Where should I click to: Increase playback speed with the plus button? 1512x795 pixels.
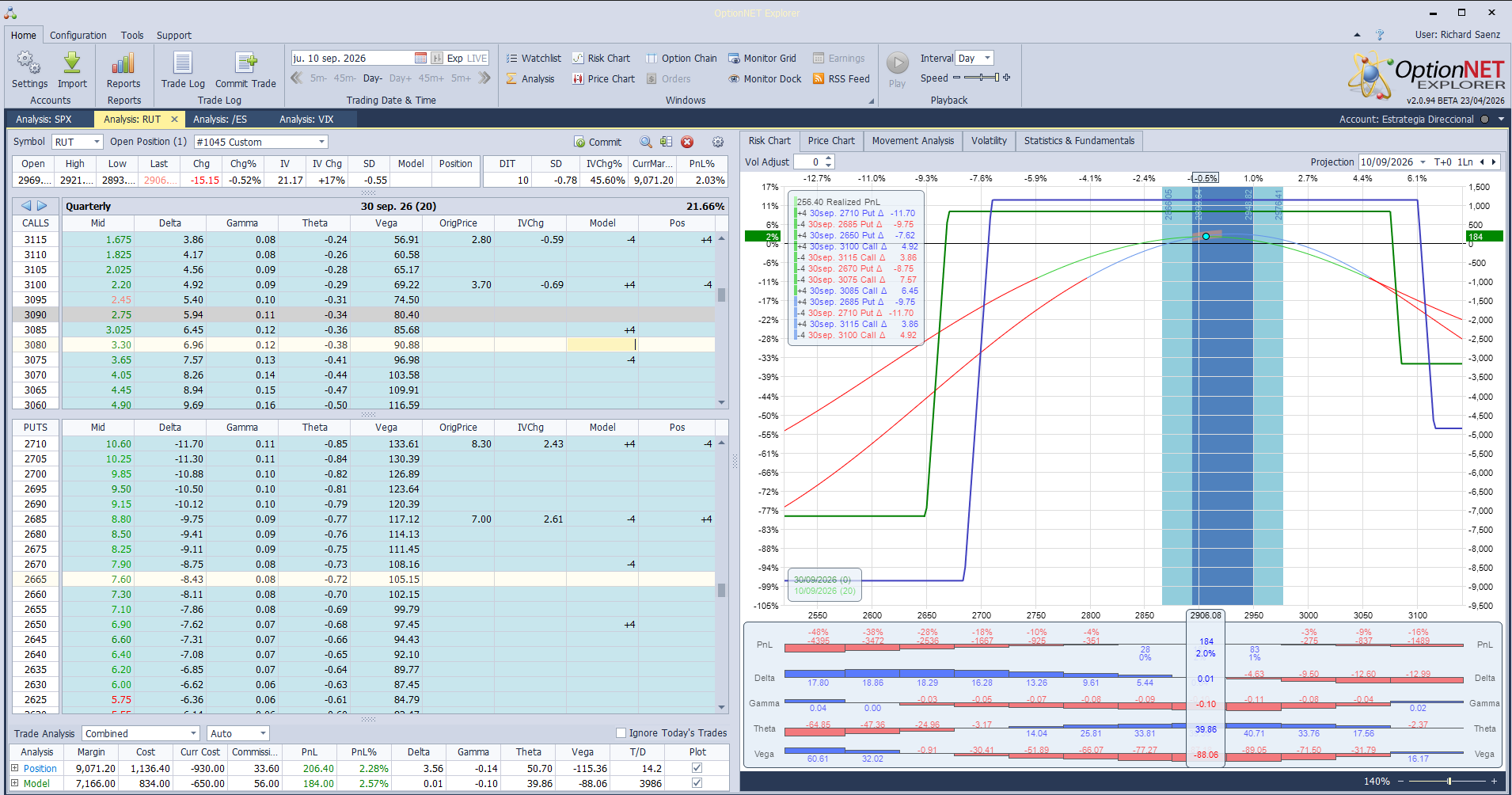[x=1007, y=78]
